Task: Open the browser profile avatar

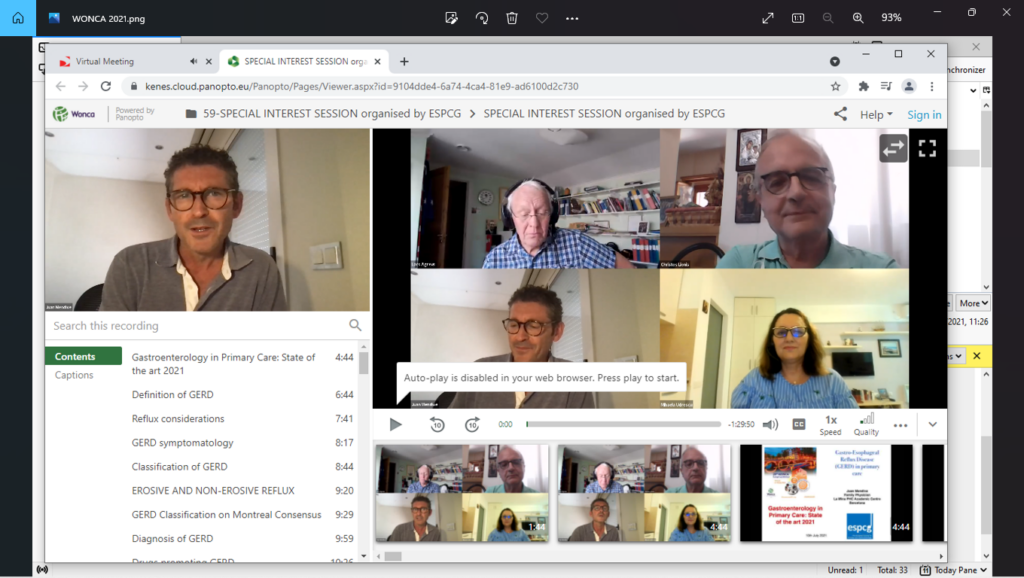Action: click(909, 86)
